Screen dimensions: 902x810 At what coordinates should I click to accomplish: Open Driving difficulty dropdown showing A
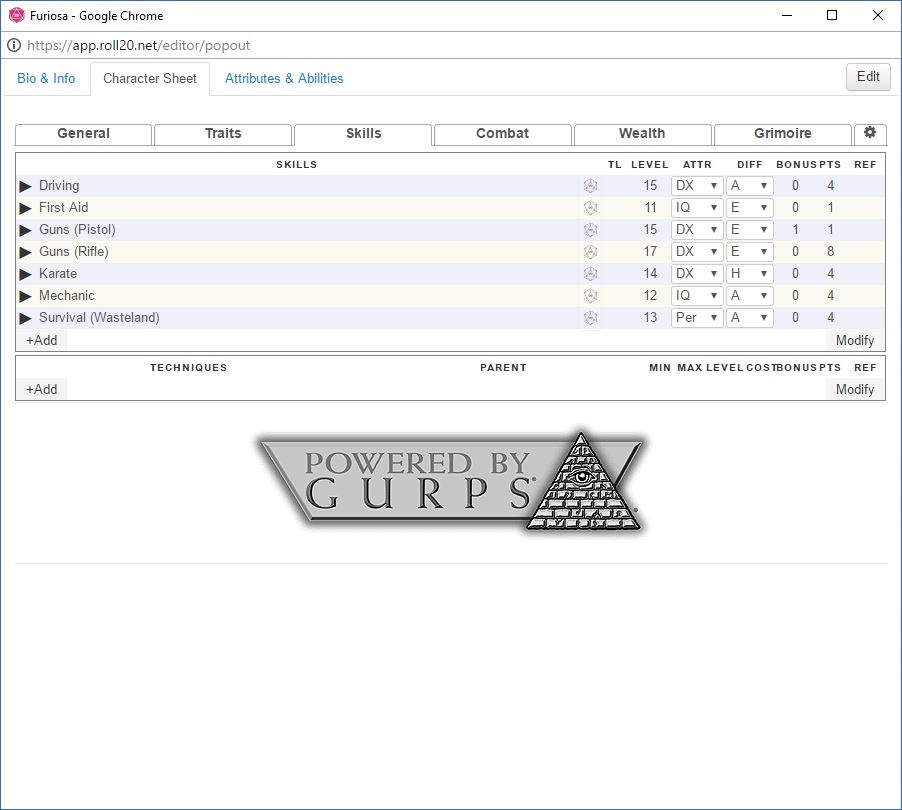point(750,186)
